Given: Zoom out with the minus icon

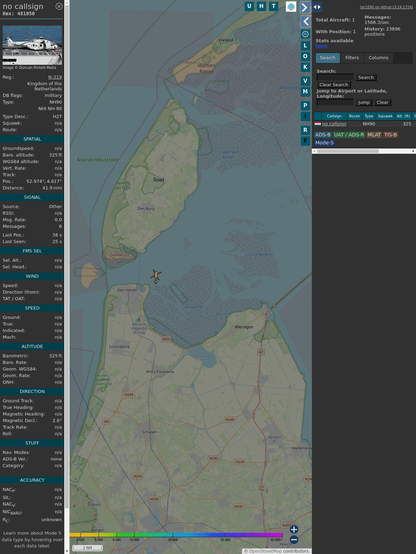Looking at the screenshot, I should click(294, 540).
